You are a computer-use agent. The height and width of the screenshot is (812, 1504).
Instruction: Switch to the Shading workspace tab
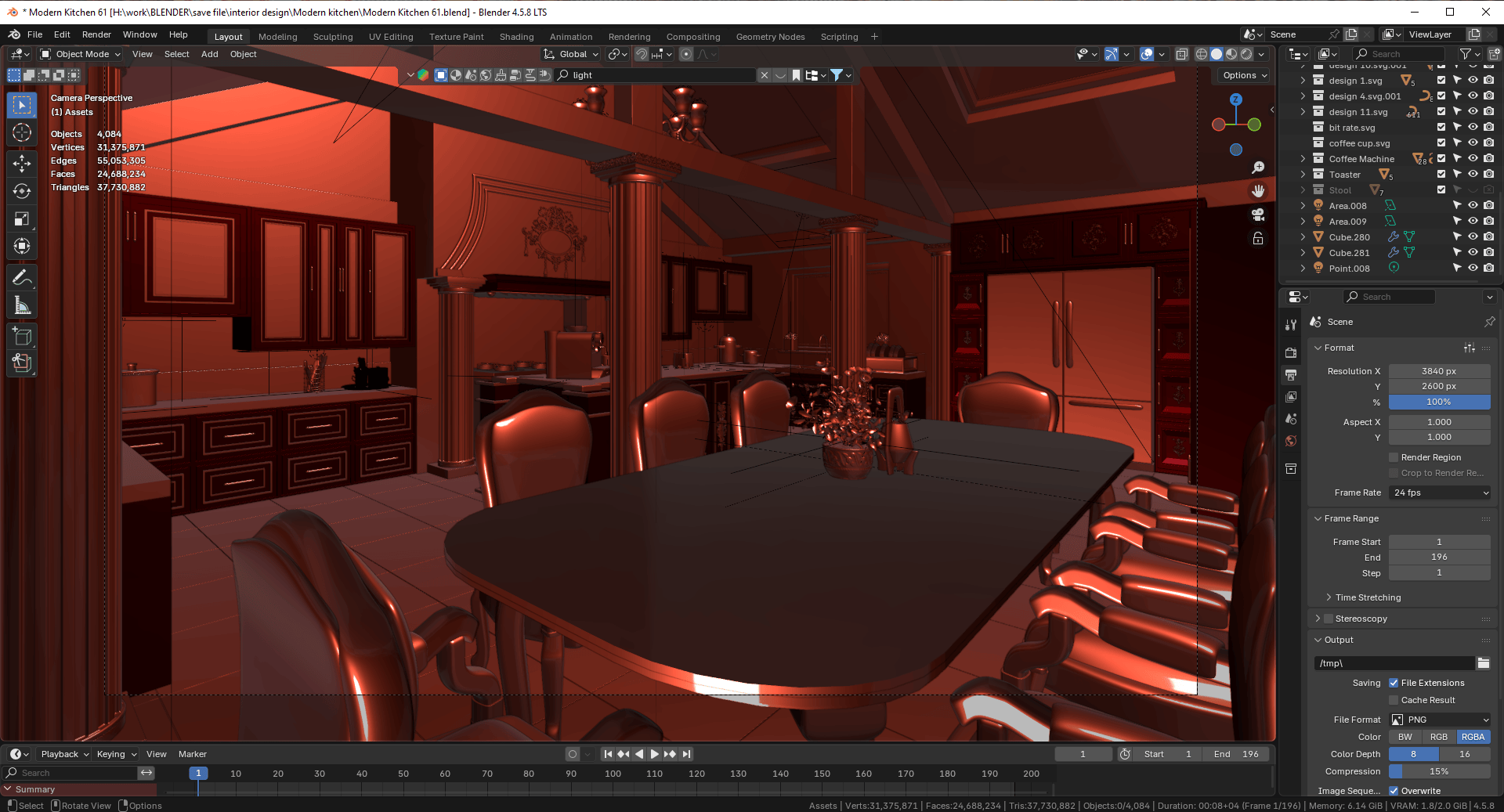point(516,37)
